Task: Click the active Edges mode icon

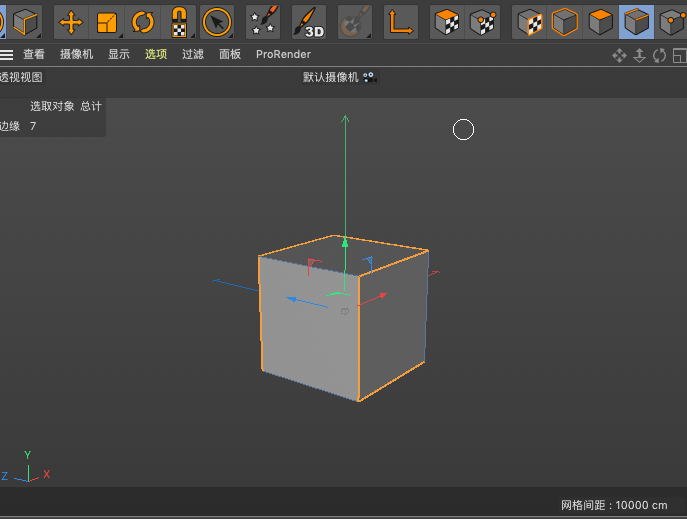Action: 636,22
